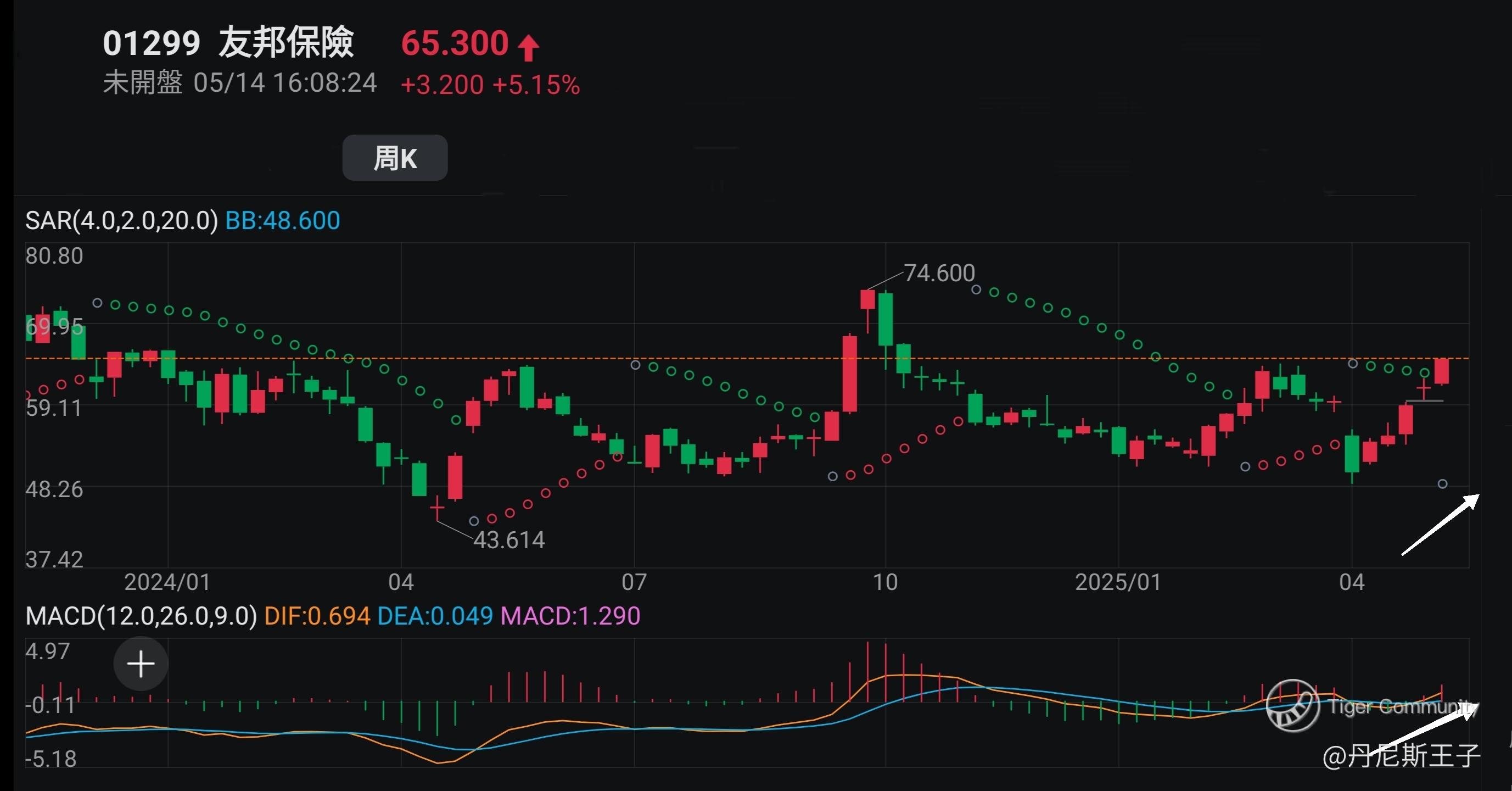
Task: Tap the 48.26 price axis label
Action: click(54, 489)
